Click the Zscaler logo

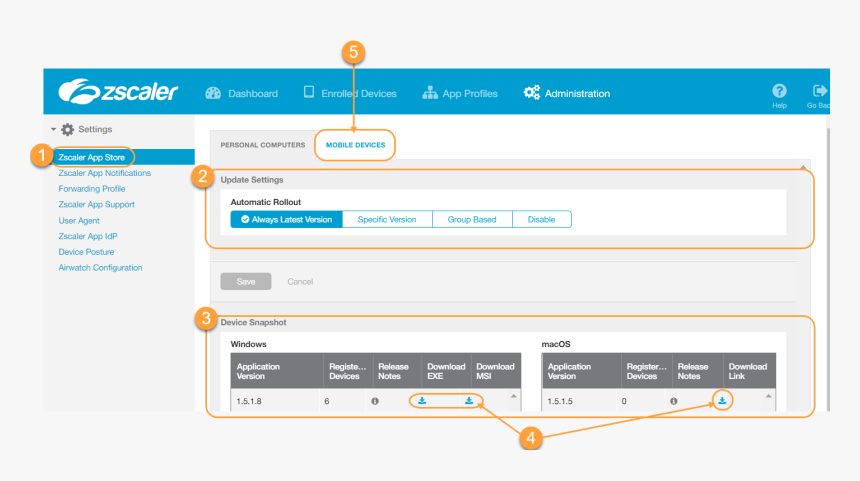coord(118,93)
